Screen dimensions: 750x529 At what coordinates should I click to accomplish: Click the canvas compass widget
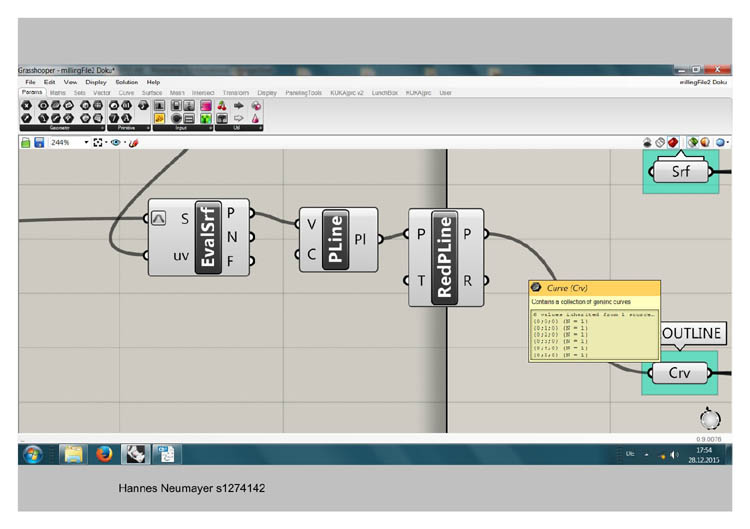pyautogui.click(x=710, y=419)
